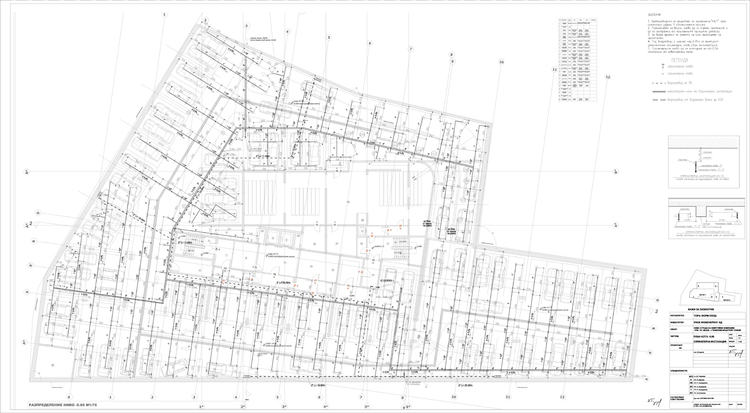Click the signature in the title block

tap(737, 352)
